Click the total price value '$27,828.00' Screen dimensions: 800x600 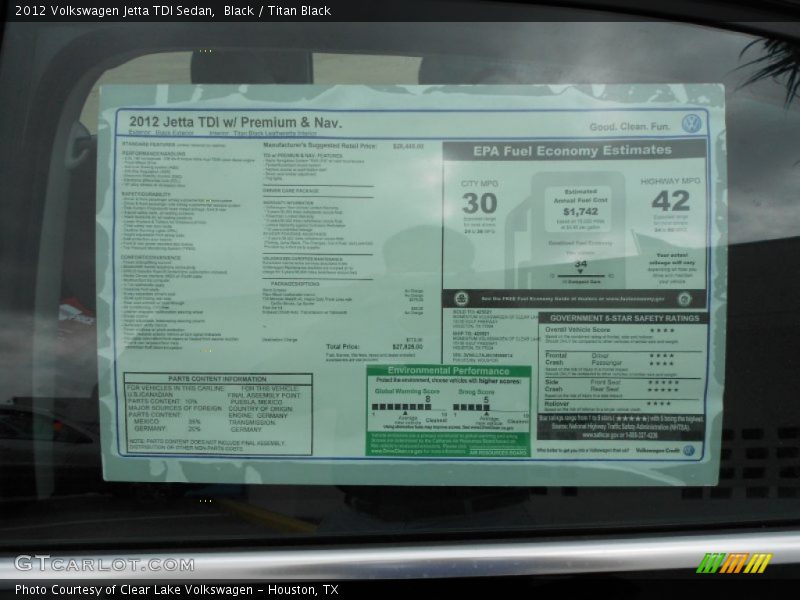point(407,347)
